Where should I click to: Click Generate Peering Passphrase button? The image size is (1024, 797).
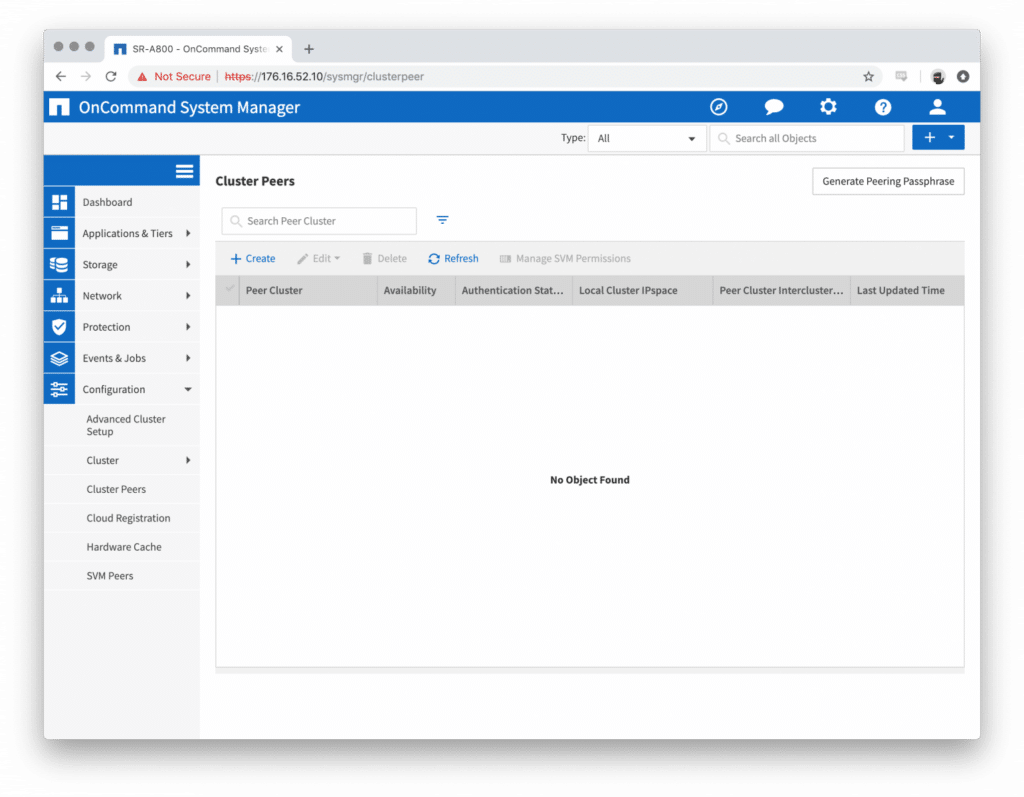tap(888, 182)
